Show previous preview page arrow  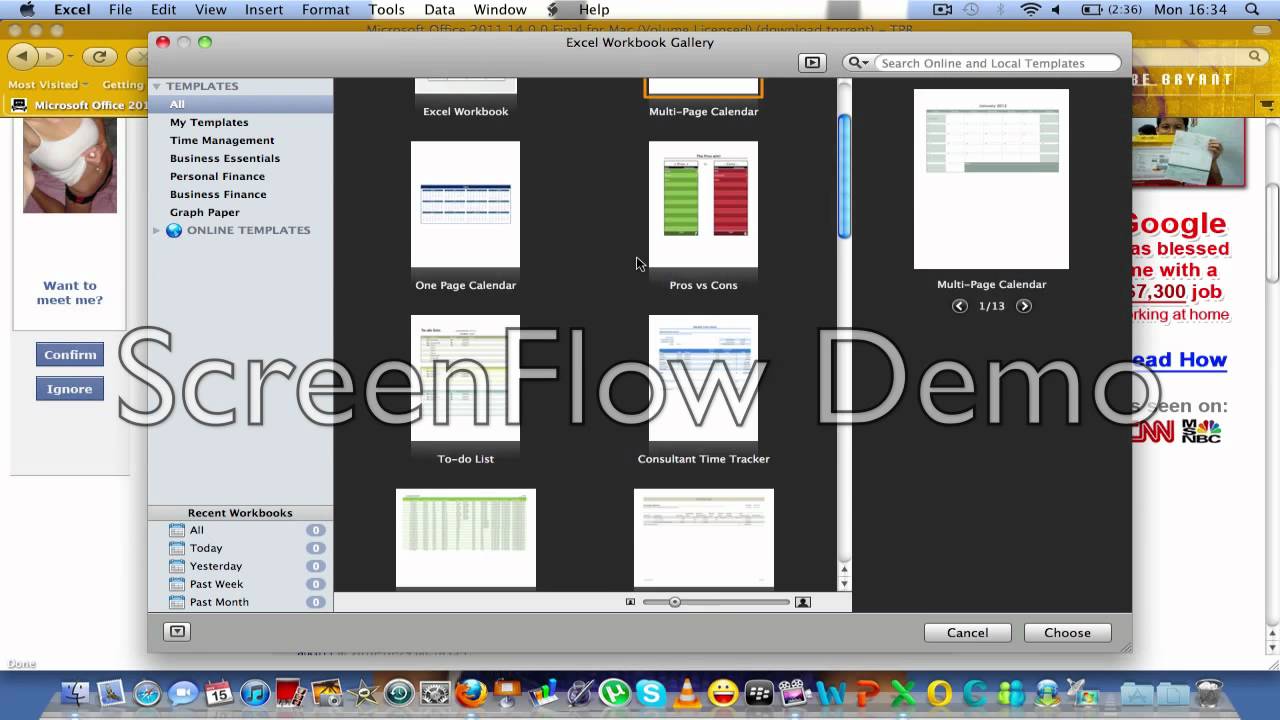960,306
